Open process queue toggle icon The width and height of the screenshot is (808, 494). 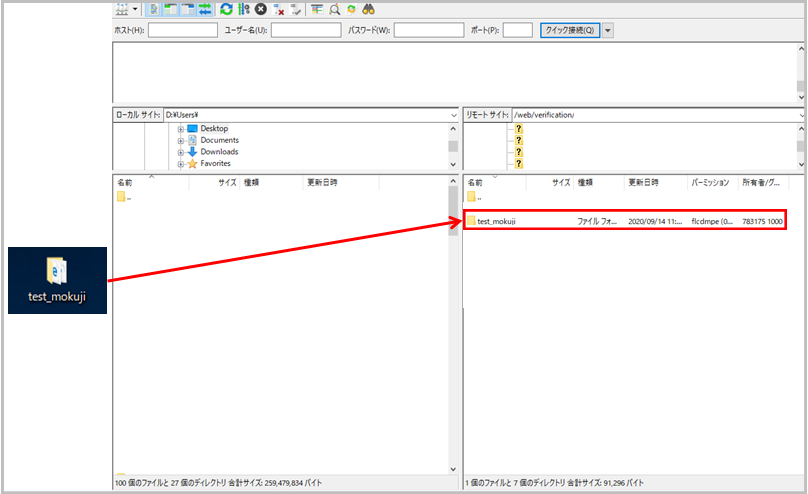[243, 9]
